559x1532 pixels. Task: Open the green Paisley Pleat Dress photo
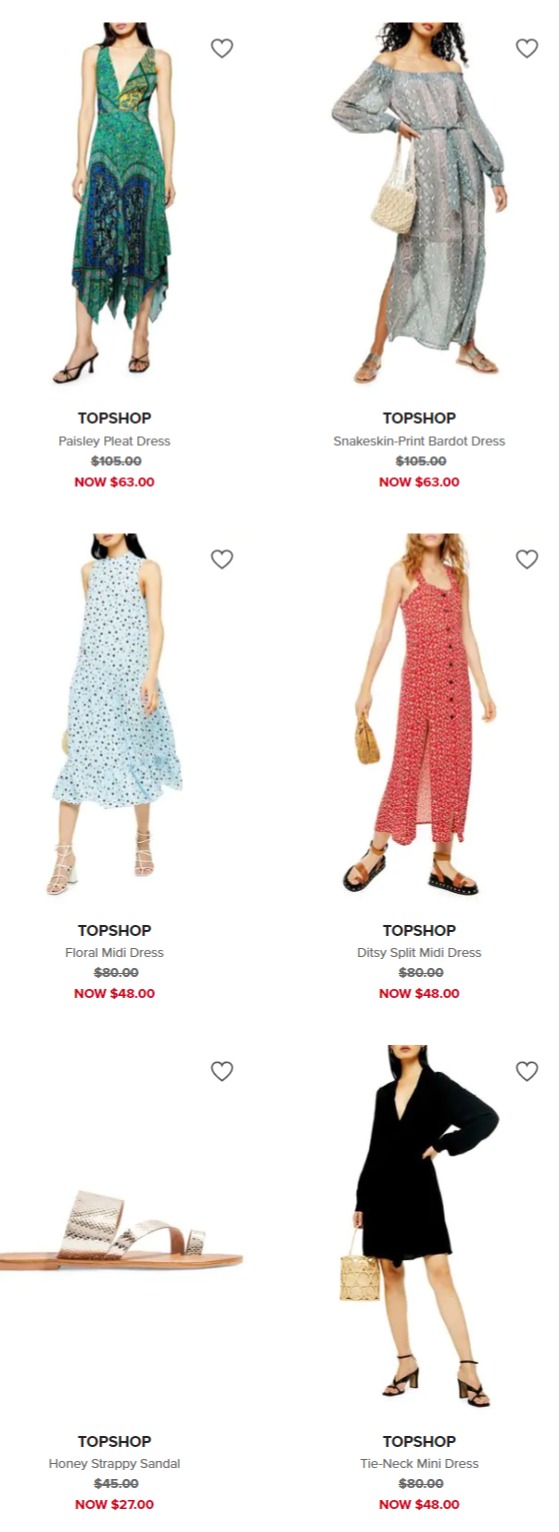(x=115, y=205)
